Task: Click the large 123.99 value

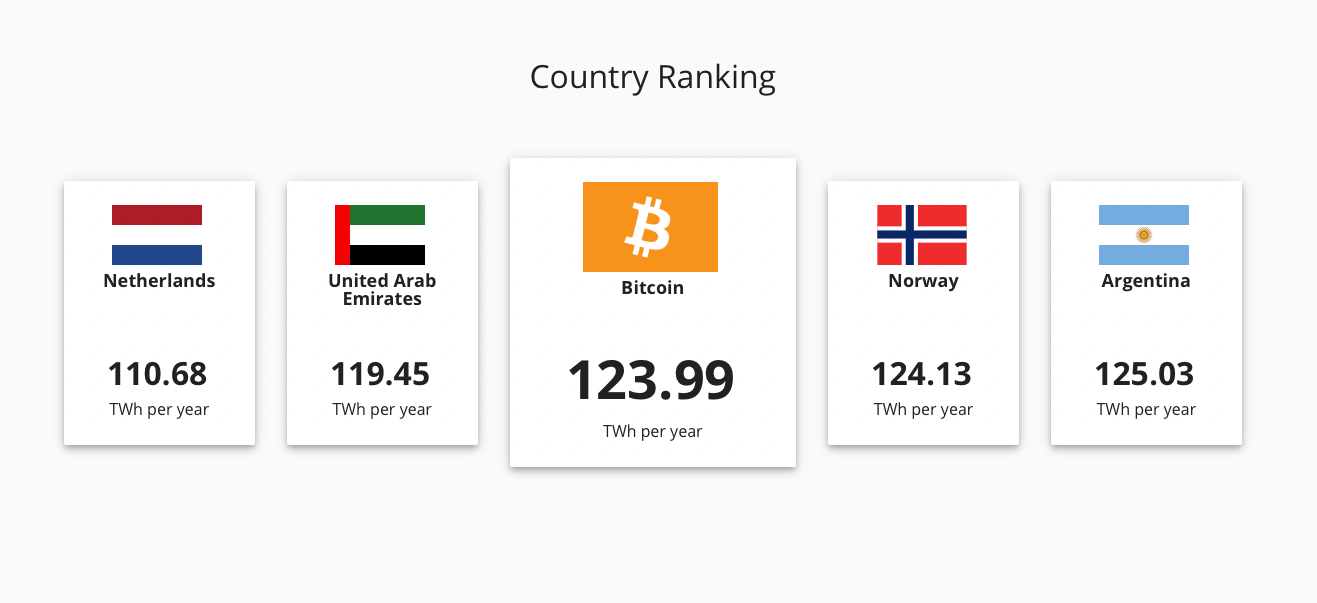Action: (x=651, y=380)
